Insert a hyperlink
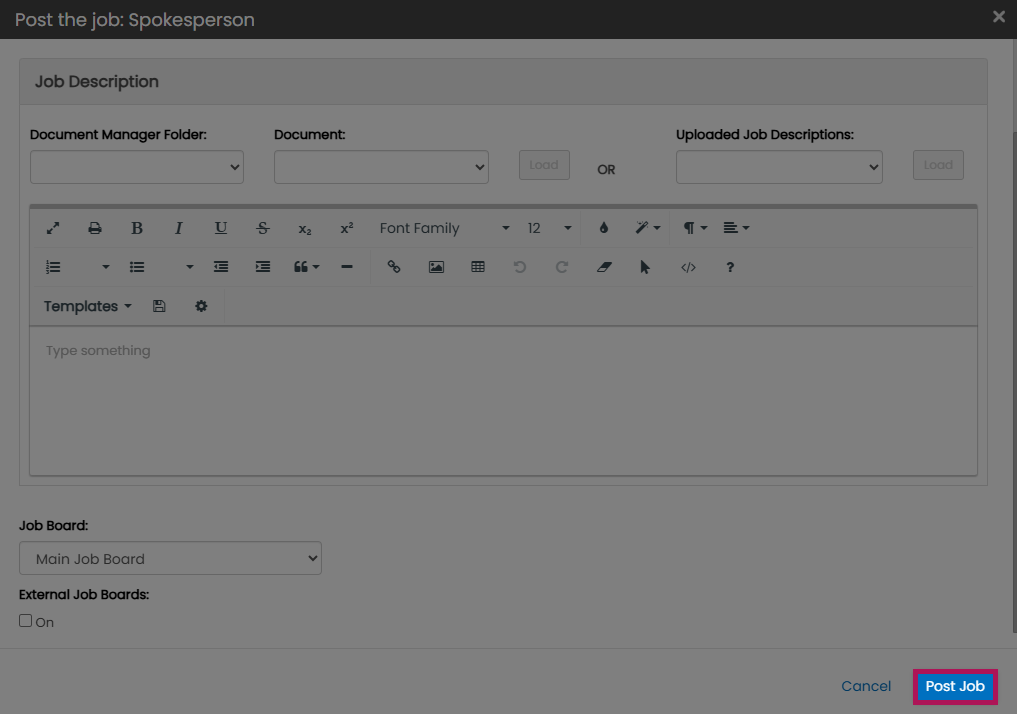Screen dimensions: 1017x714 [x=394, y=267]
